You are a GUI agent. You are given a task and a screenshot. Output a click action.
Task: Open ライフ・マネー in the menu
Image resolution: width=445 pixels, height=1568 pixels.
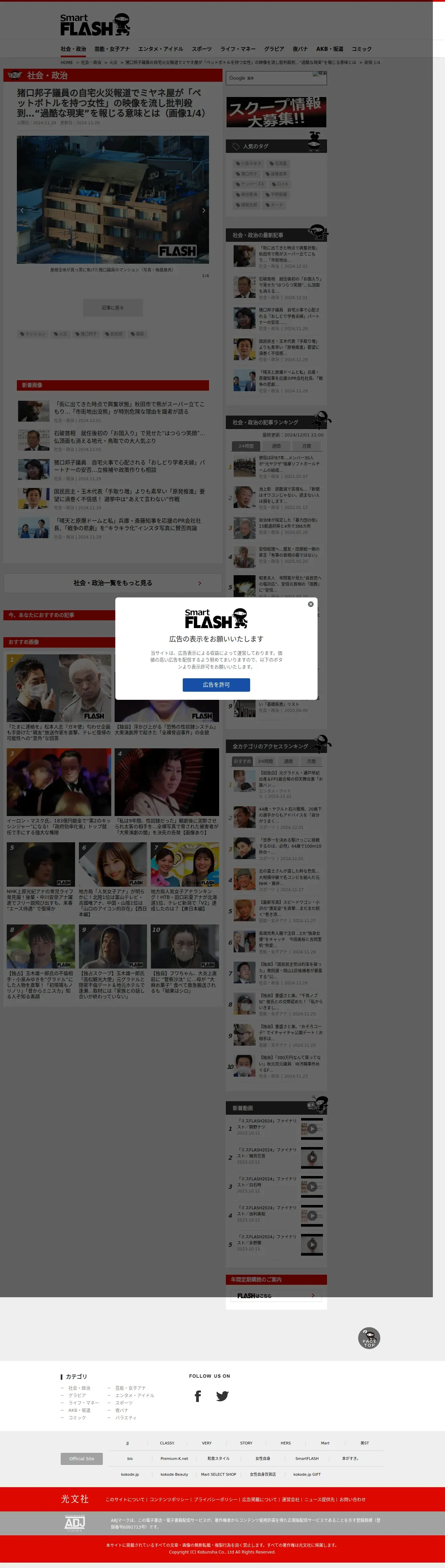coord(238,49)
